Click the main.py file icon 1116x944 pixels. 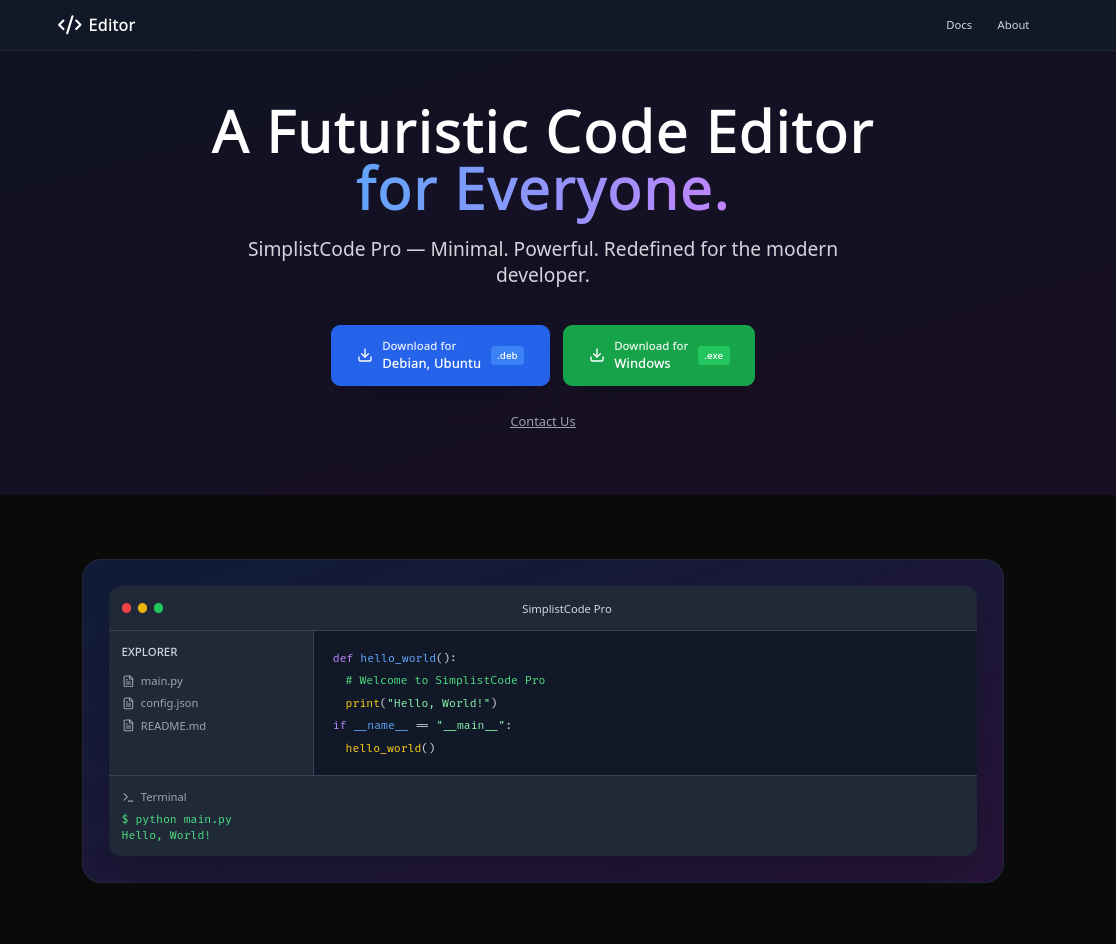tap(128, 681)
